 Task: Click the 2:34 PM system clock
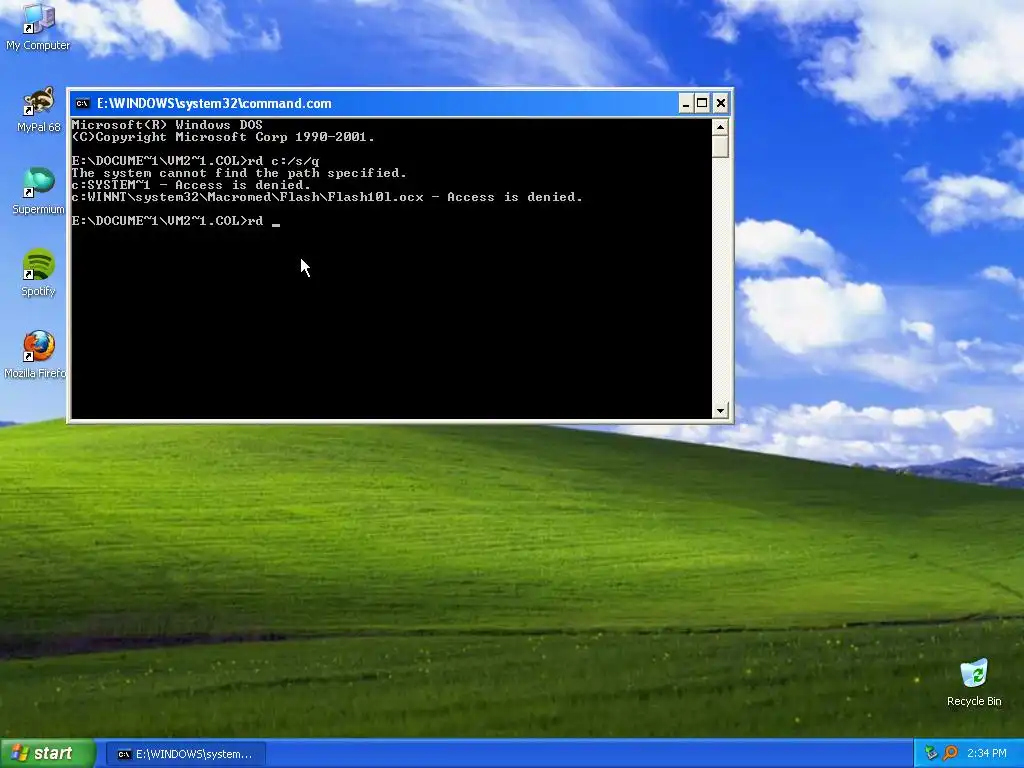point(987,753)
